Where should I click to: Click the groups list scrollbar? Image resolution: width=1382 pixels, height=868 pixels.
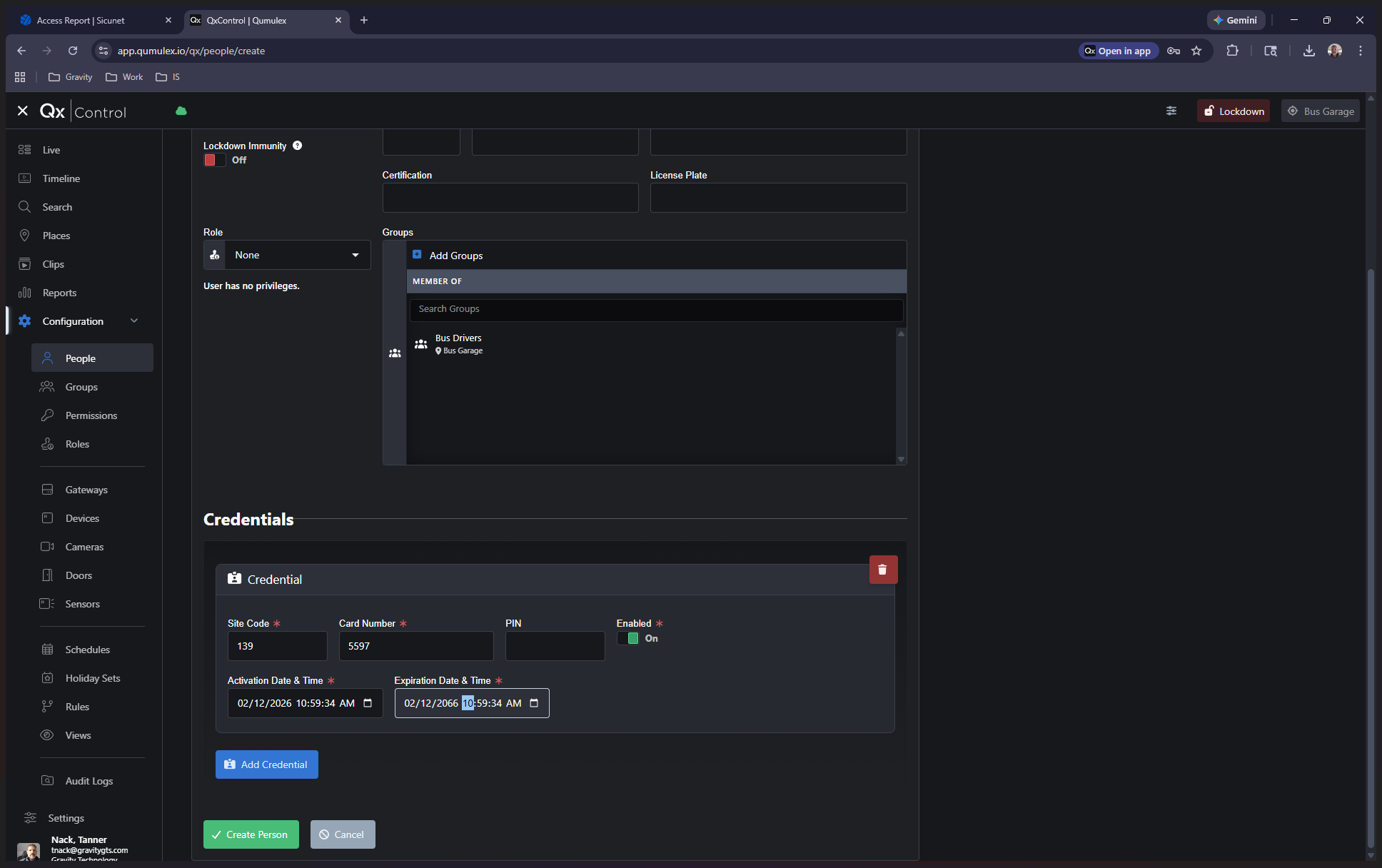point(901,396)
